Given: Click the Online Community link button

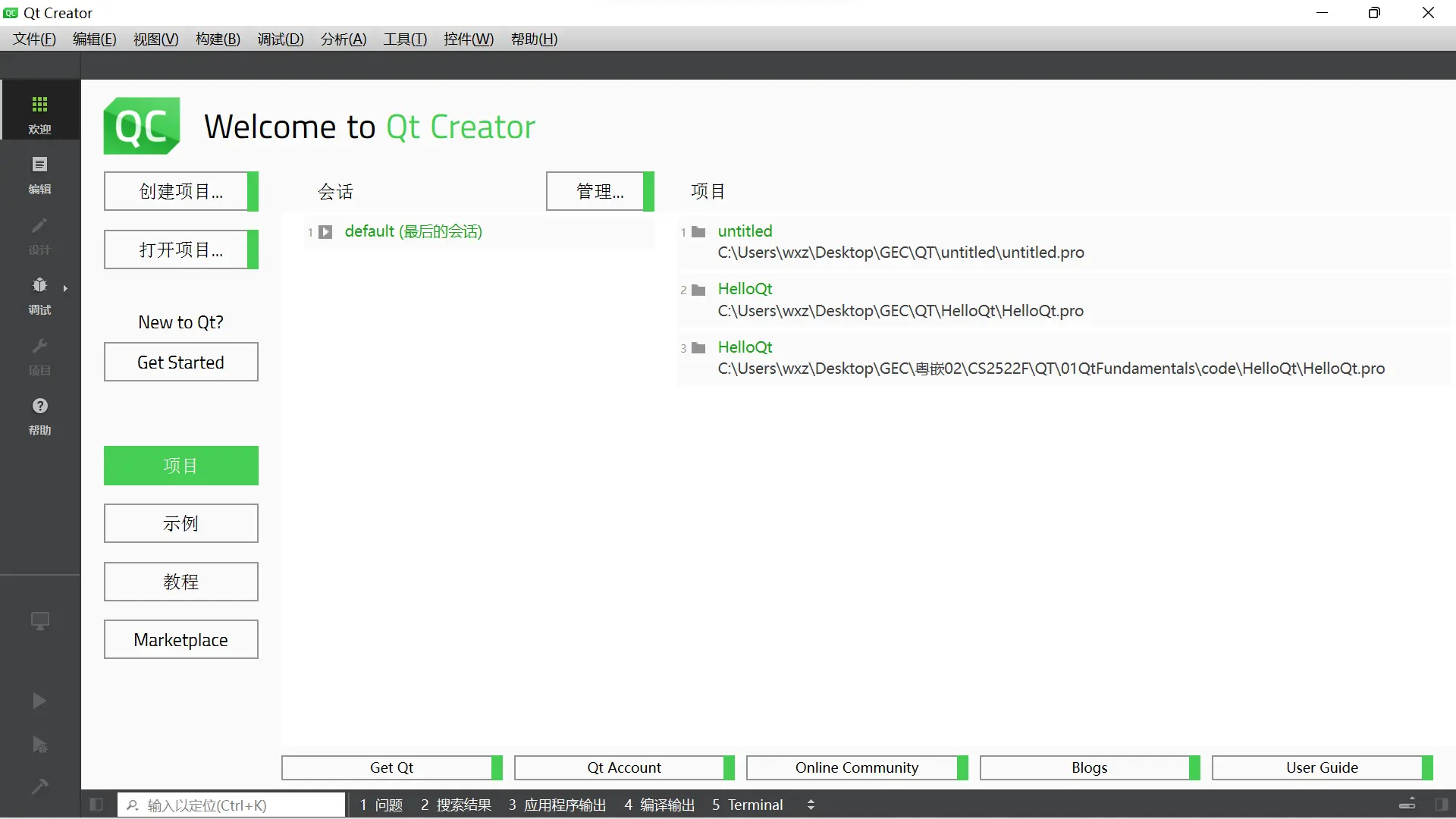Looking at the screenshot, I should pyautogui.click(x=857, y=767).
